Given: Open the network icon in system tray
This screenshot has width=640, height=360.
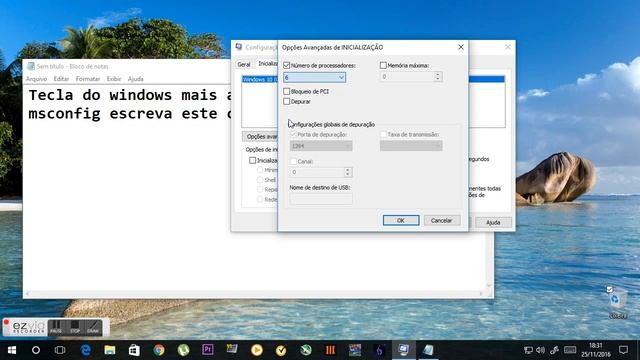Looking at the screenshot, I should pyautogui.click(x=528, y=350).
